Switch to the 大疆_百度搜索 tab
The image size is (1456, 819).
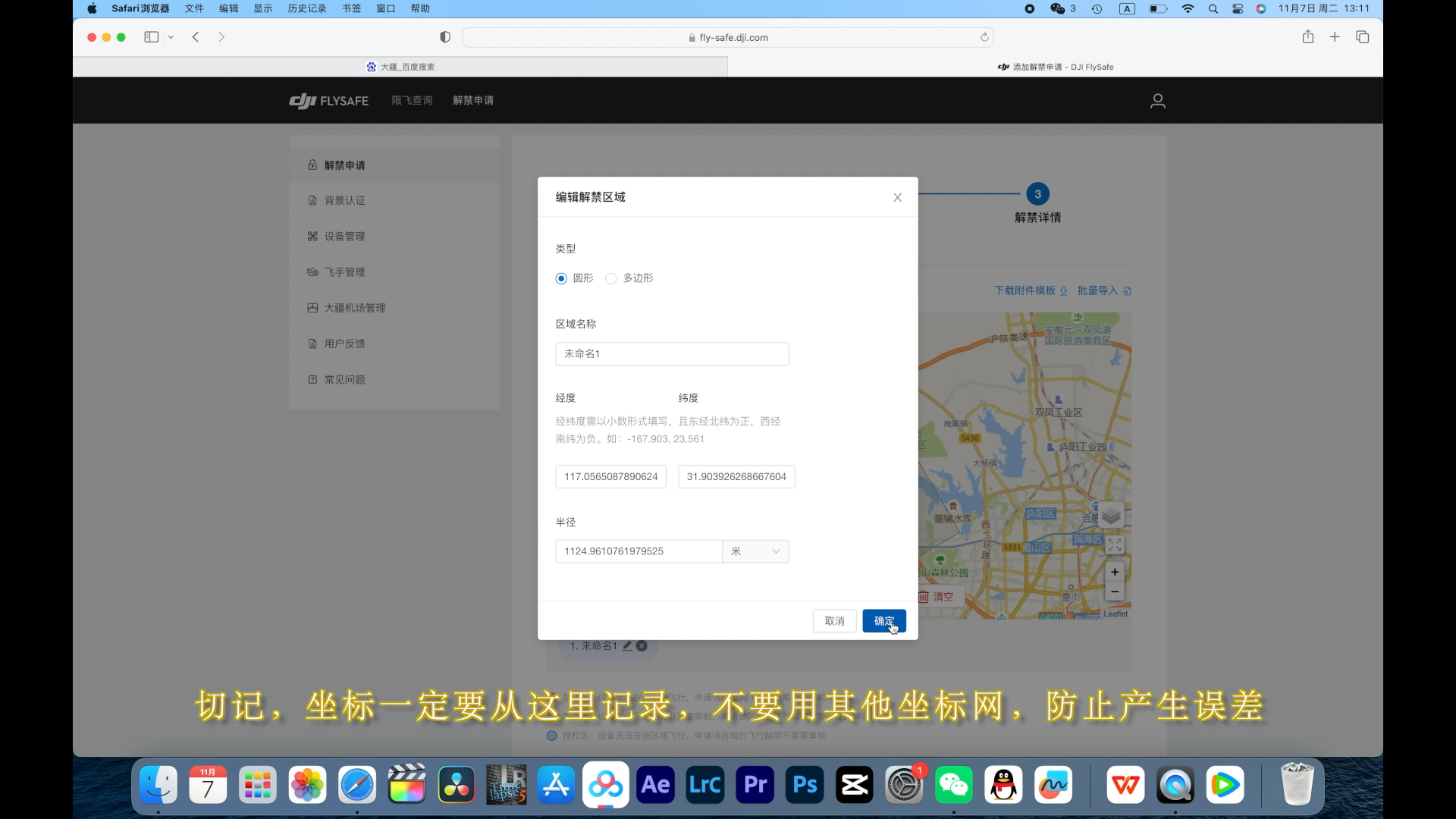[400, 67]
